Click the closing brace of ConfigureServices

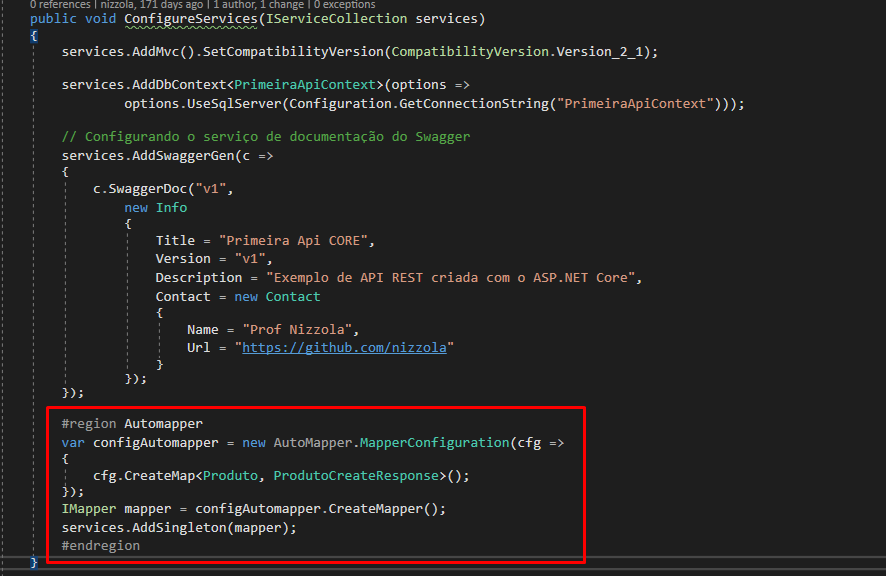[33, 562]
